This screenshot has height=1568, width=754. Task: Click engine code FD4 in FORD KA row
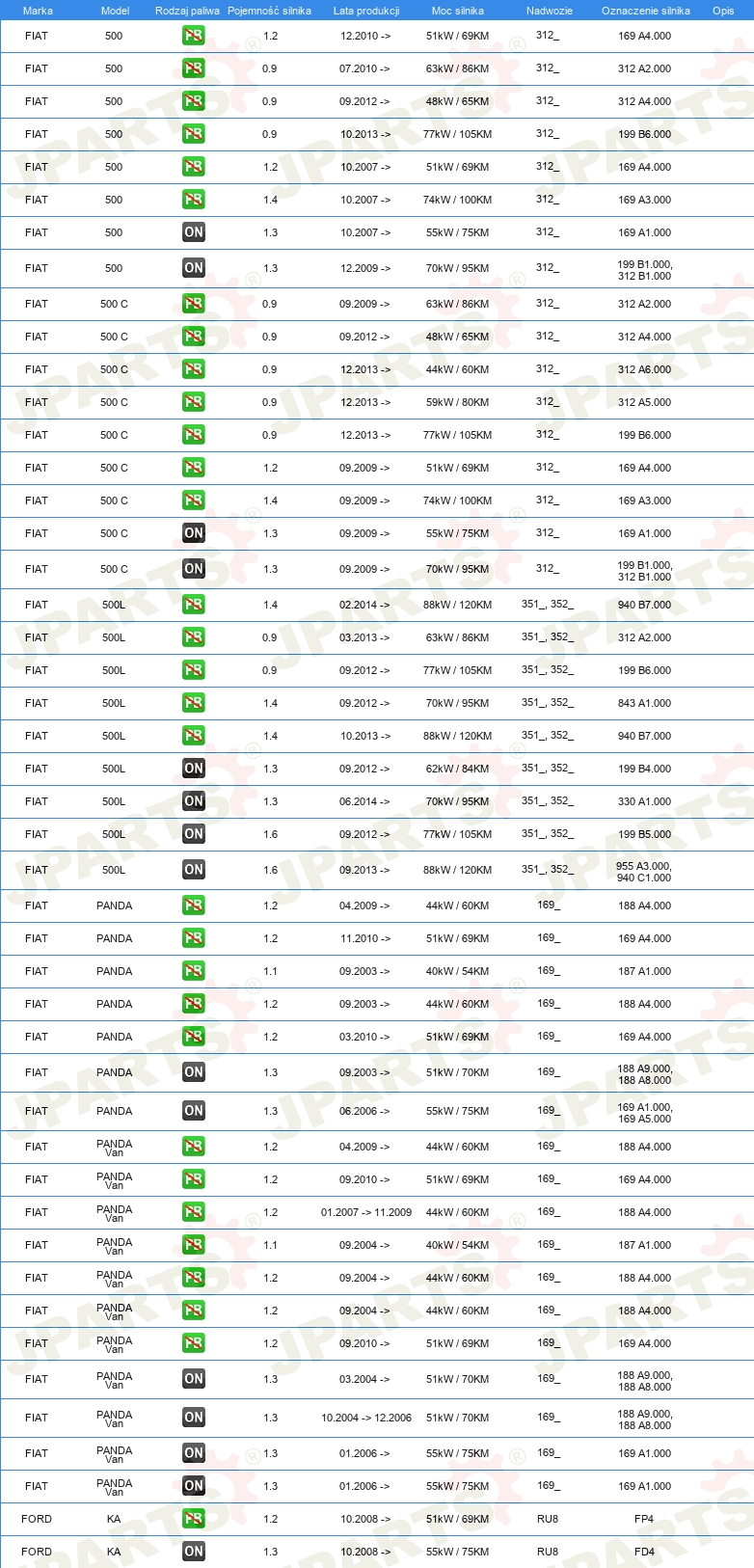coord(644,1552)
